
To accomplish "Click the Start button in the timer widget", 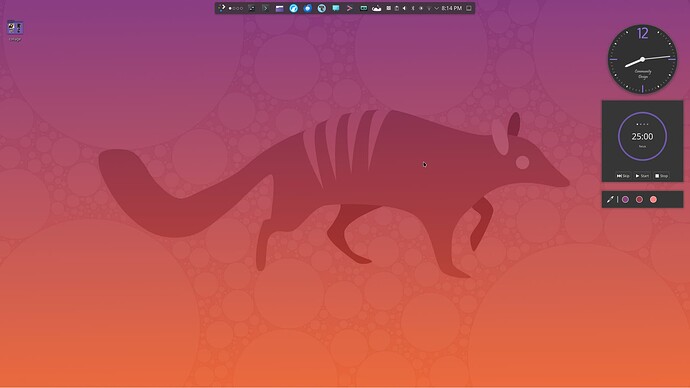I will [x=642, y=176].
